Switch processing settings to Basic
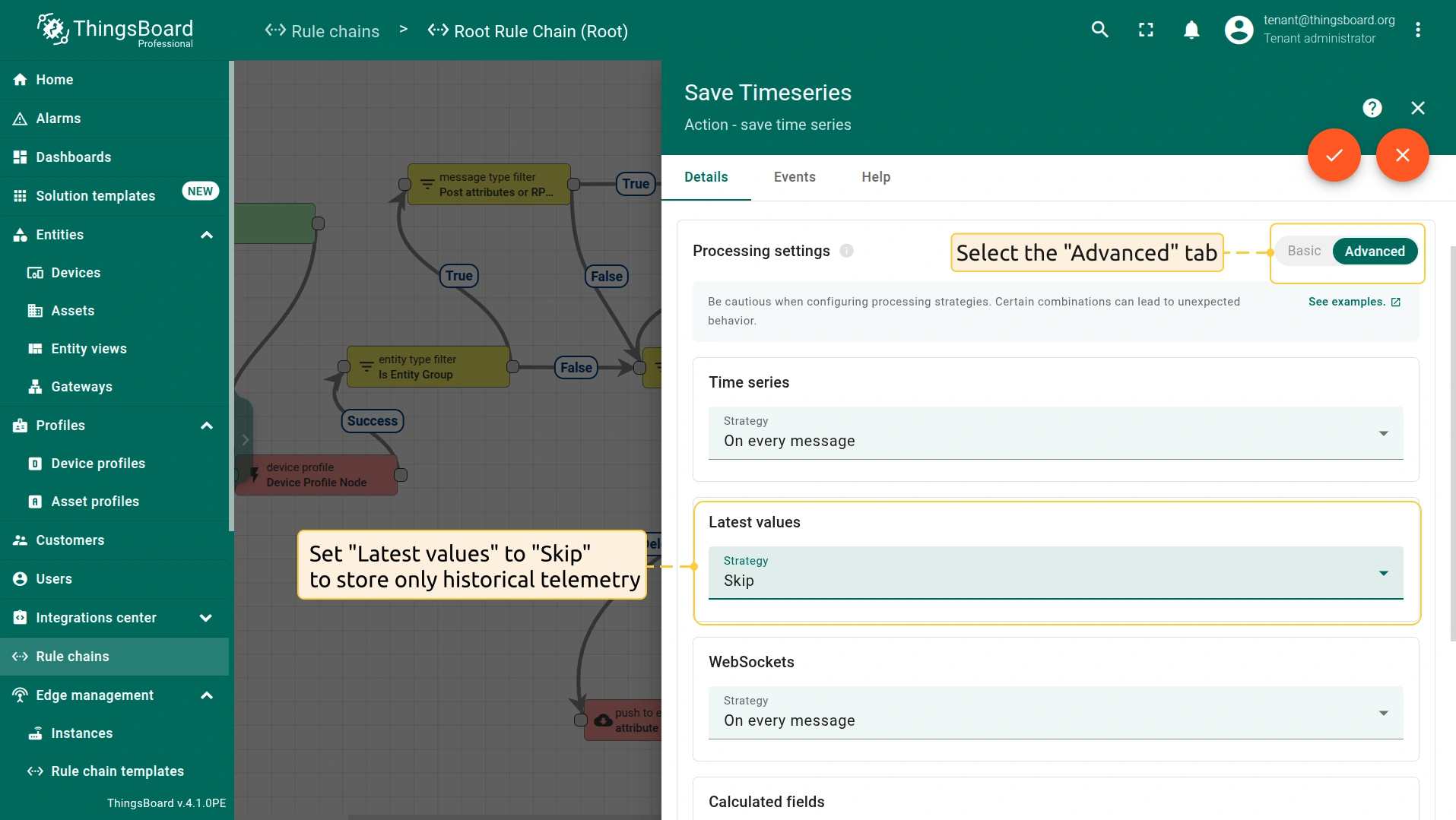The image size is (1456, 820). [1304, 251]
